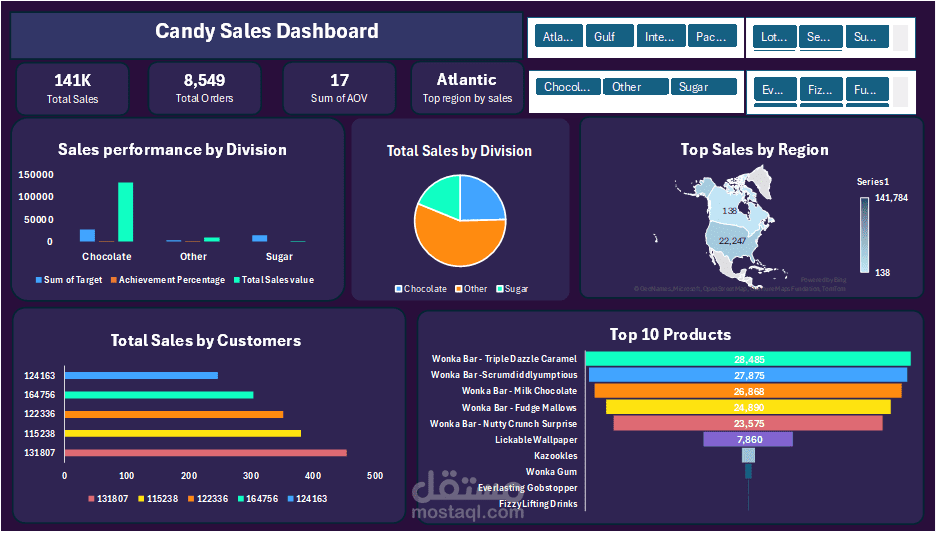This screenshot has height=533, width=936.
Task: Click the Top 10 Products title
Action: [x=670, y=334]
